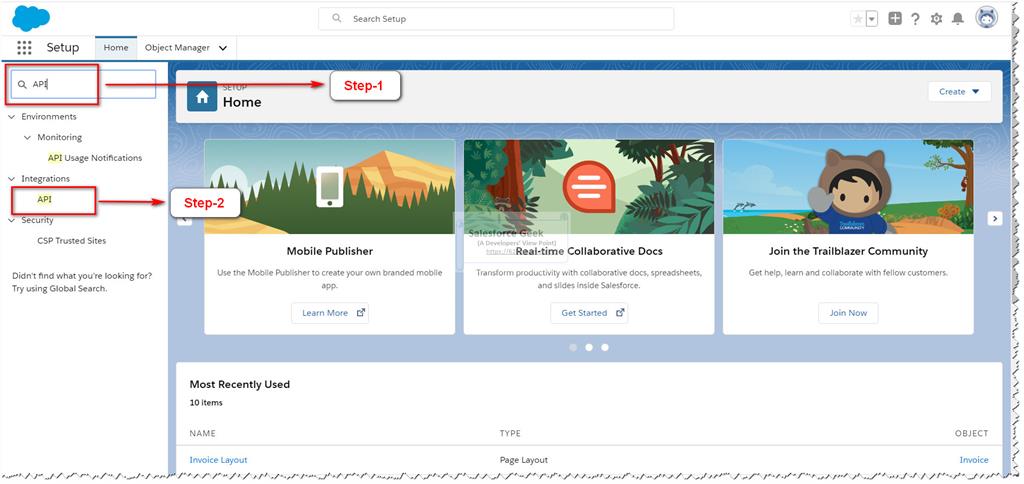
Task: Click the Get Started button
Action: 589,313
